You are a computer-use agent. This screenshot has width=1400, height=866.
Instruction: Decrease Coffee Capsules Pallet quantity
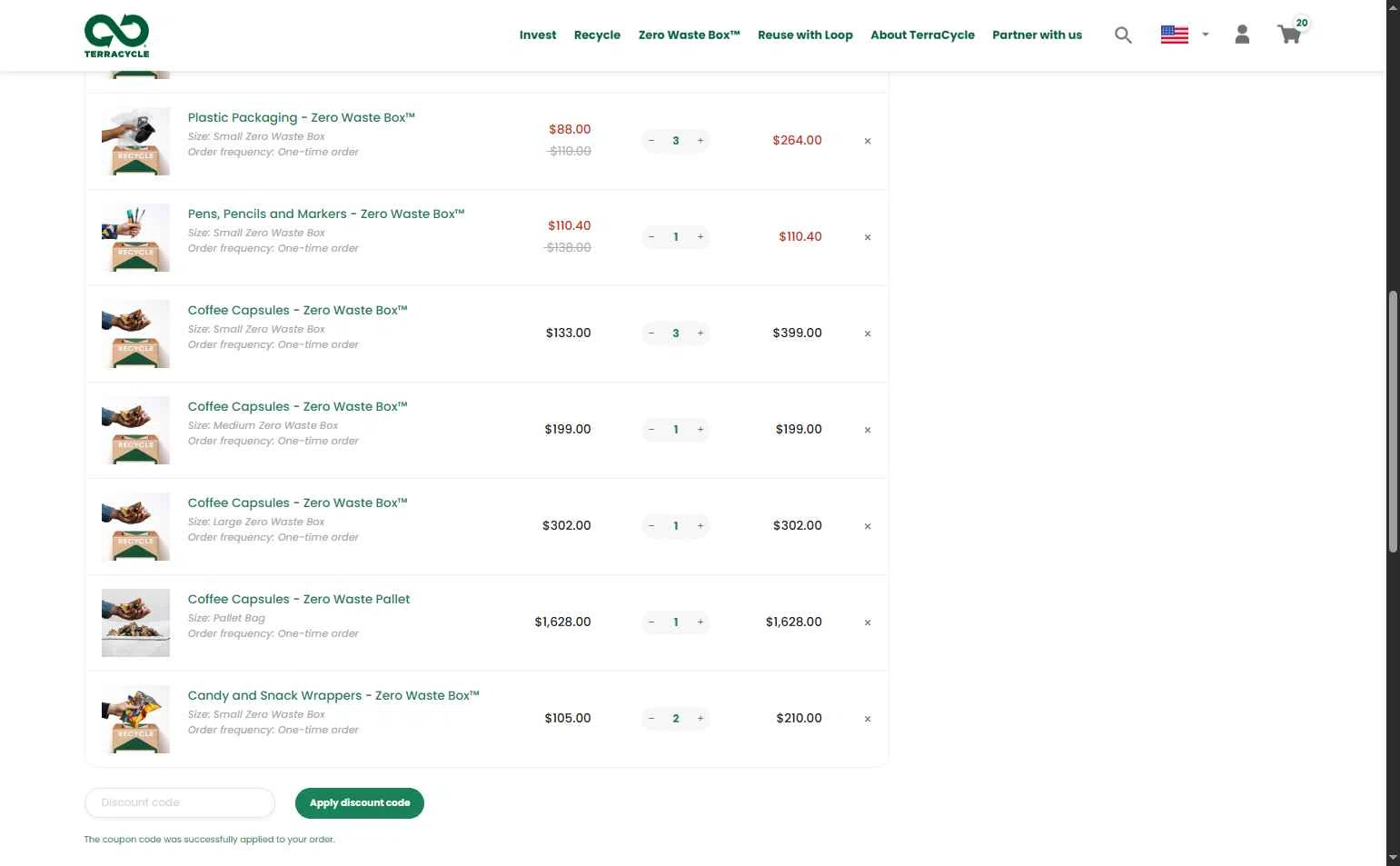651,622
